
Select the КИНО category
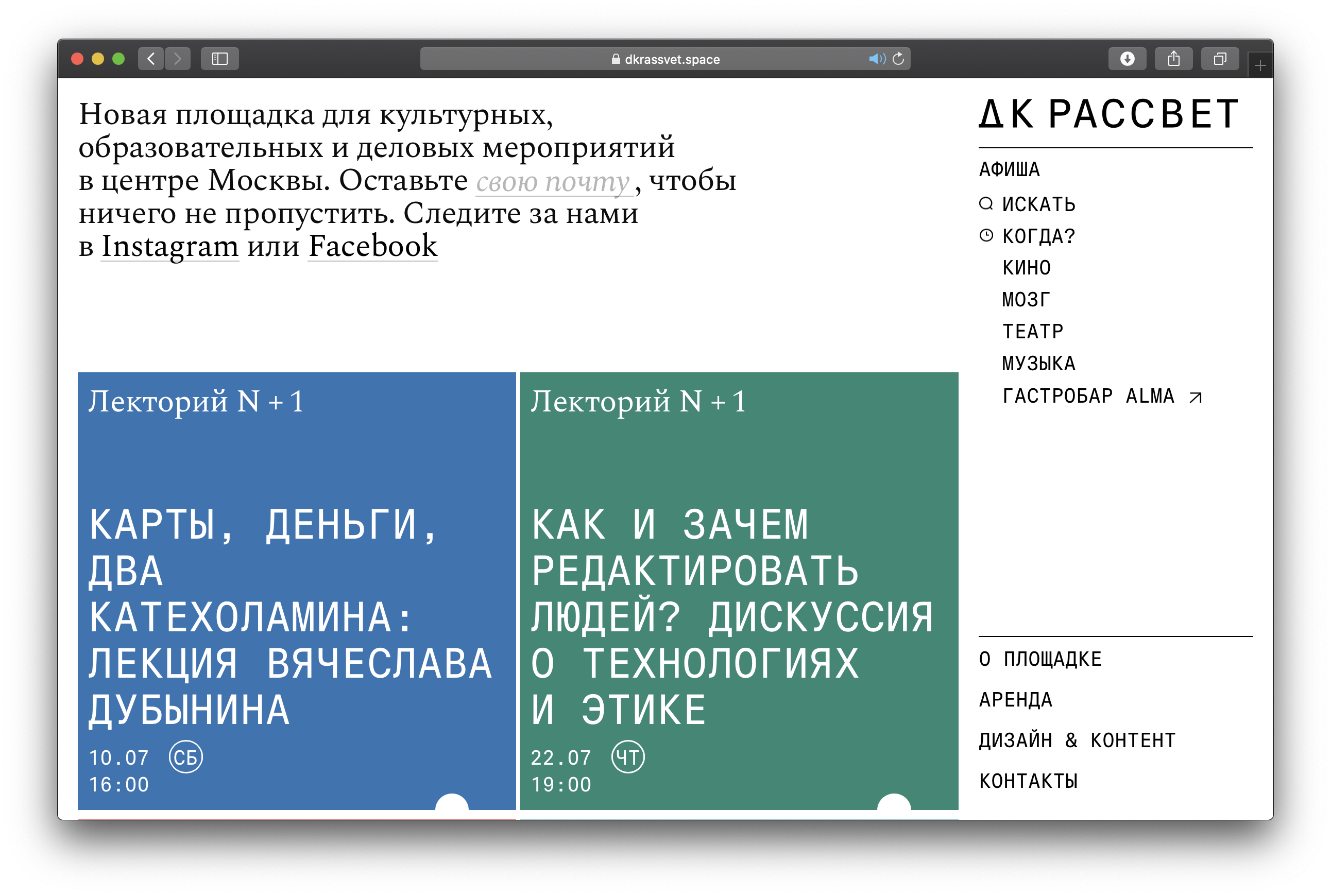click(x=1027, y=268)
